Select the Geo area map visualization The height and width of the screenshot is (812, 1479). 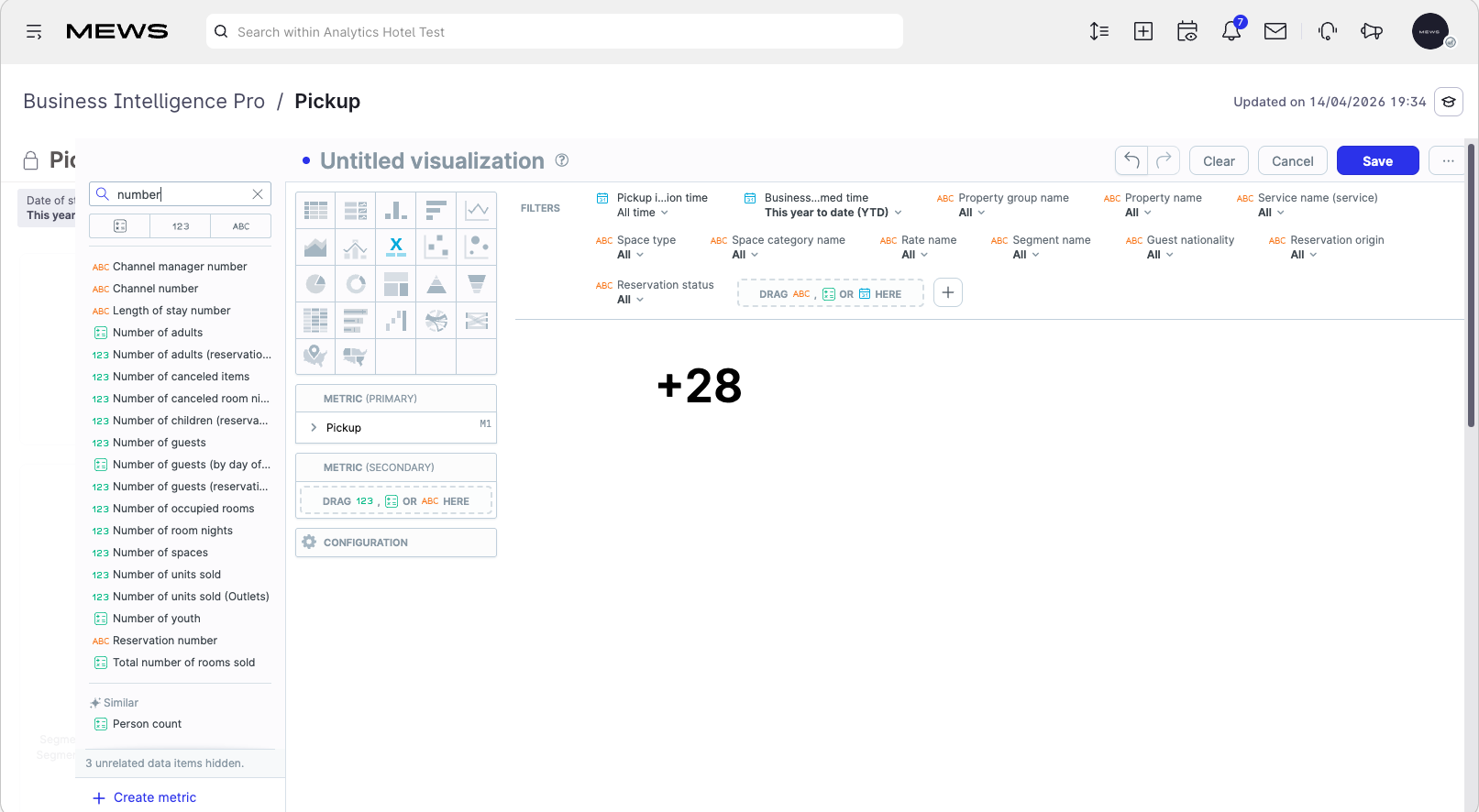click(x=356, y=356)
